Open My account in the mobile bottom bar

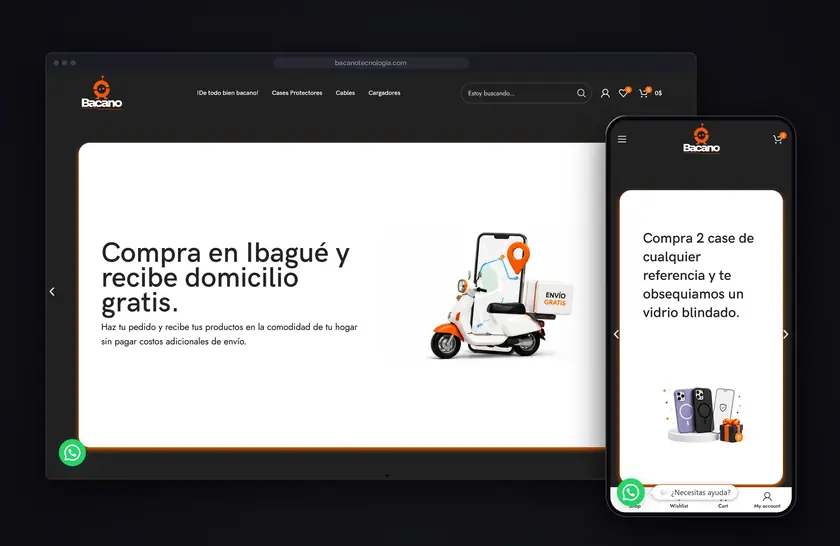[767, 500]
